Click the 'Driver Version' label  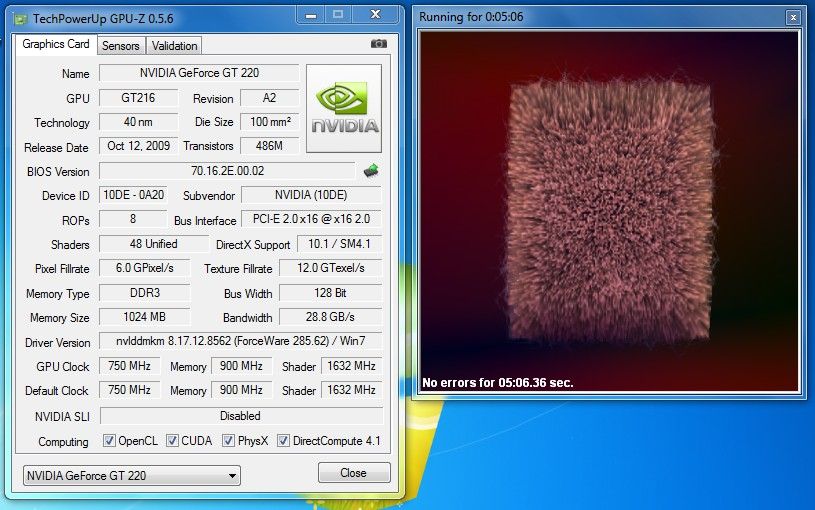58,343
